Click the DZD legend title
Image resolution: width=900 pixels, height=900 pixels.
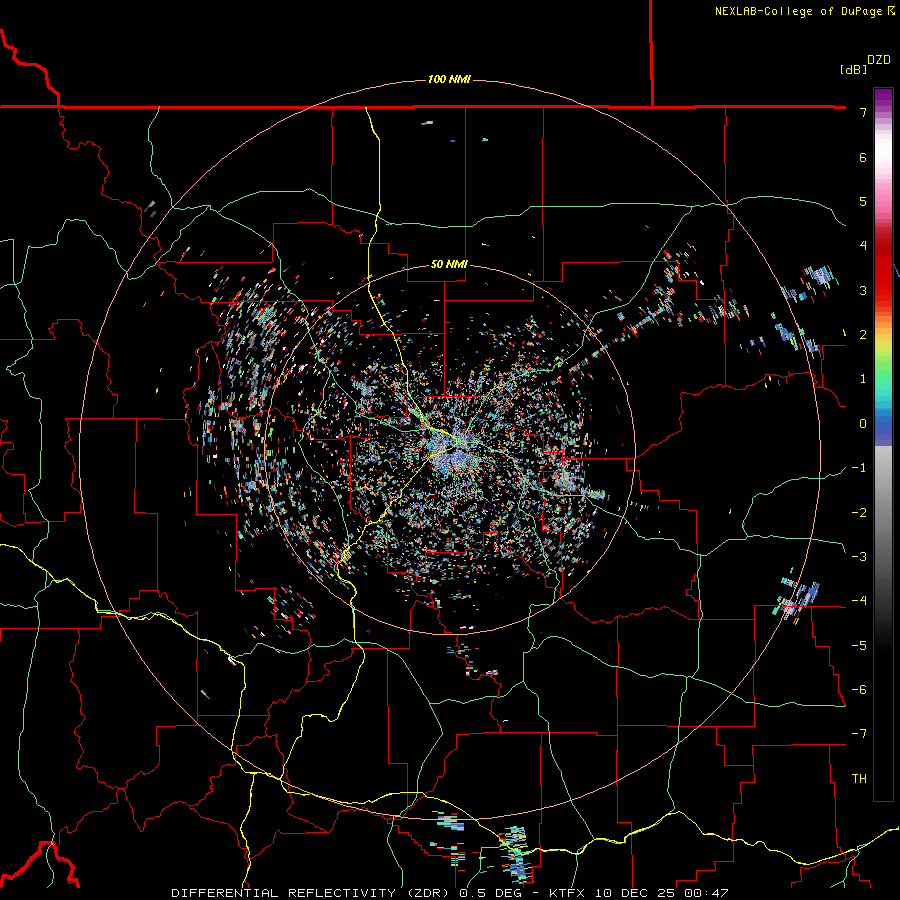[x=879, y=60]
